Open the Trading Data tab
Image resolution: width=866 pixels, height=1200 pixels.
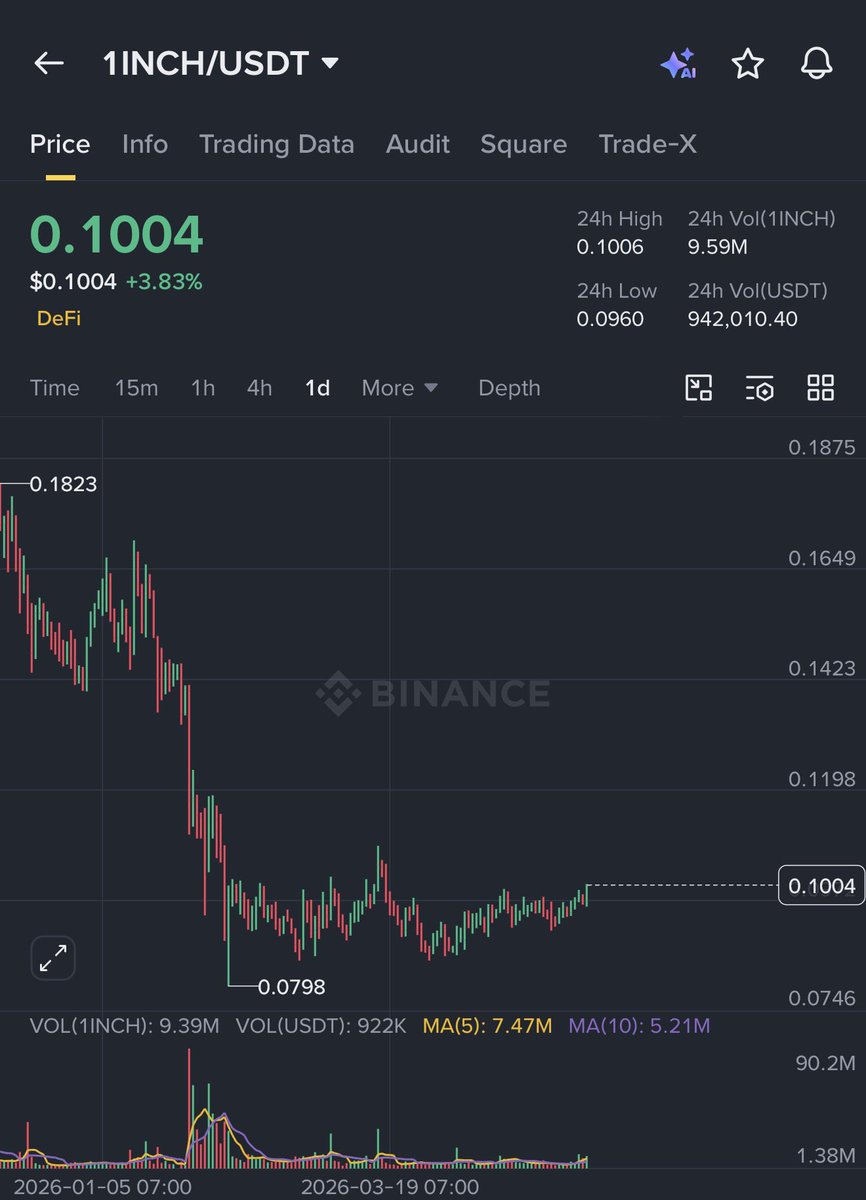click(277, 145)
